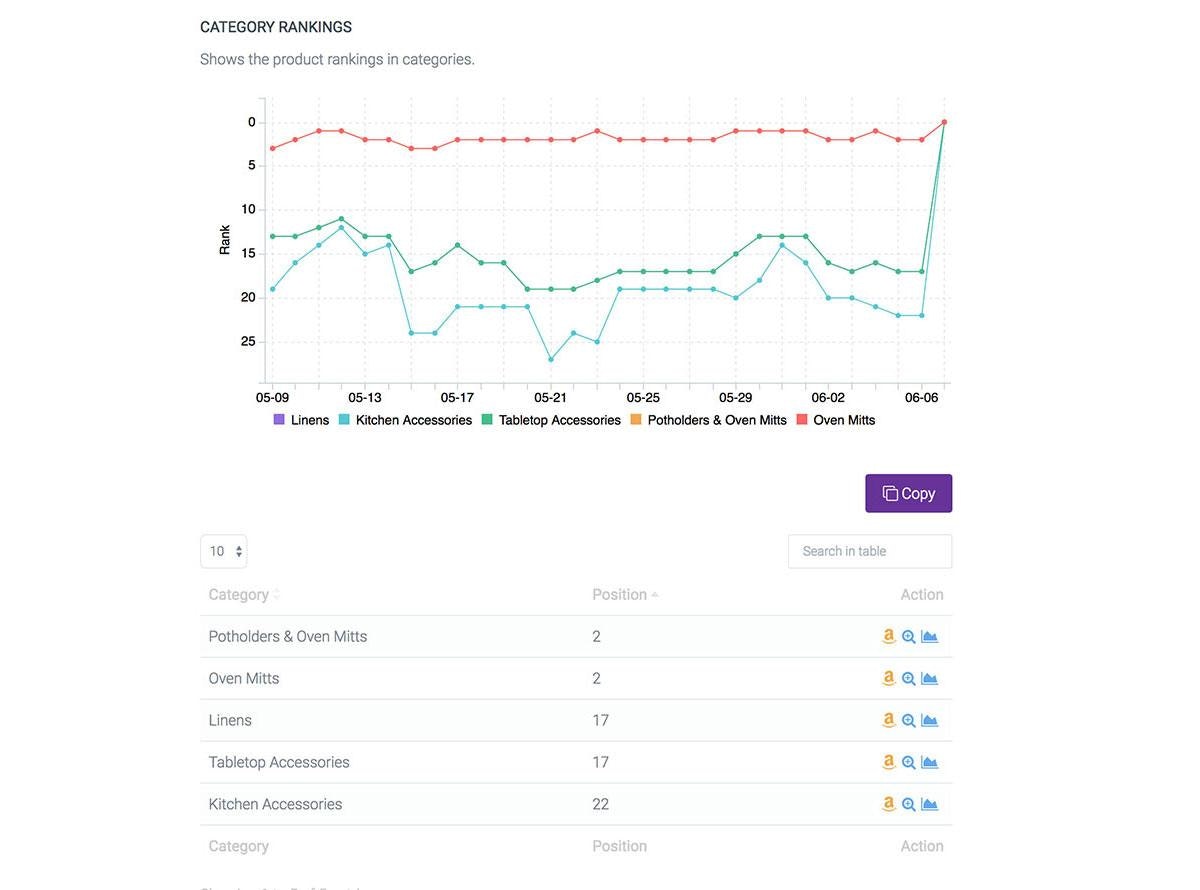
Task: Click inside the Search in table field
Action: coord(869,551)
